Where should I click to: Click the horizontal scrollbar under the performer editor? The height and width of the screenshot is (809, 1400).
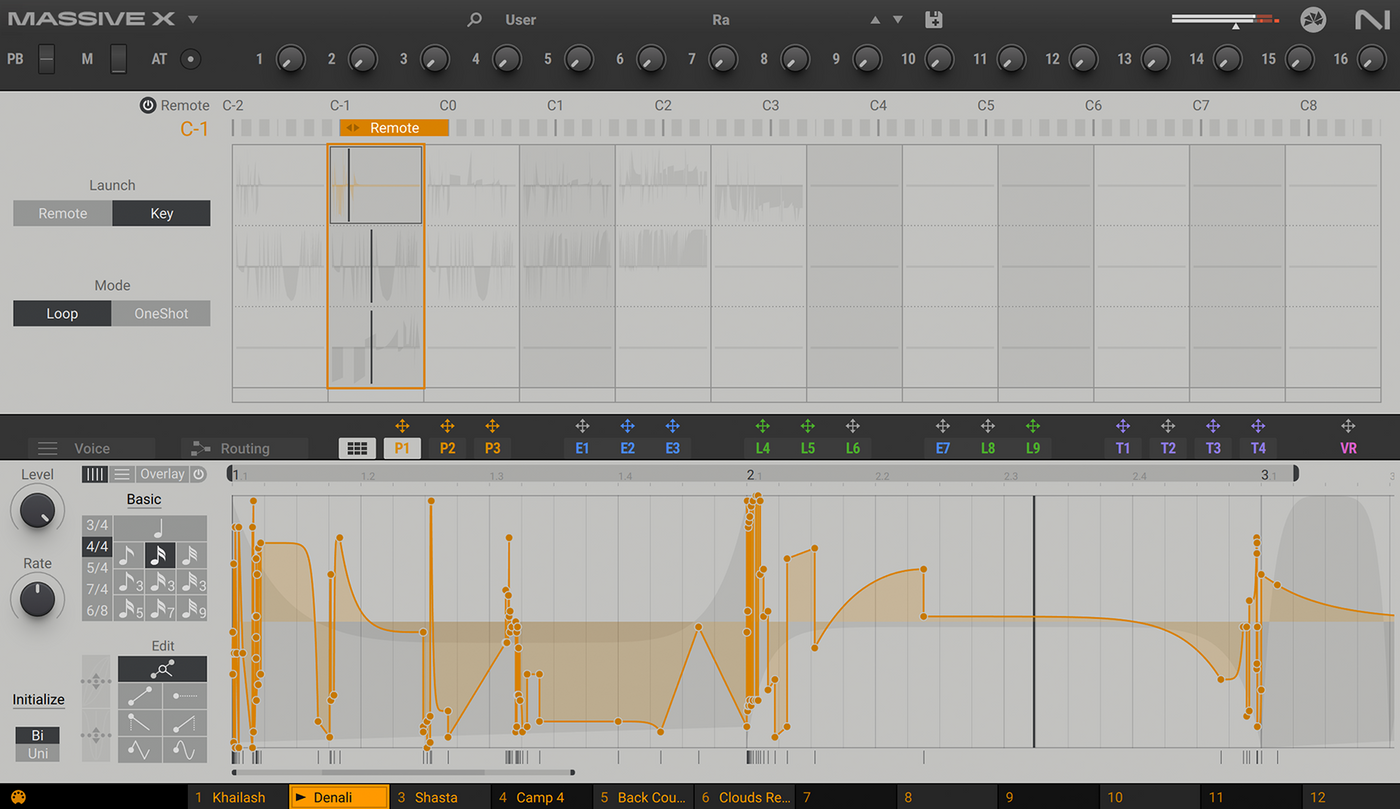(x=403, y=772)
